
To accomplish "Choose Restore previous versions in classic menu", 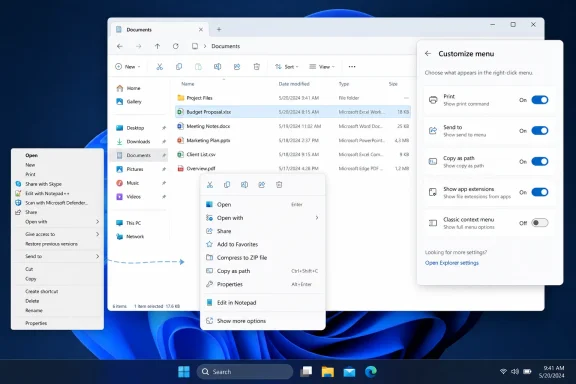I will coord(58,244).
